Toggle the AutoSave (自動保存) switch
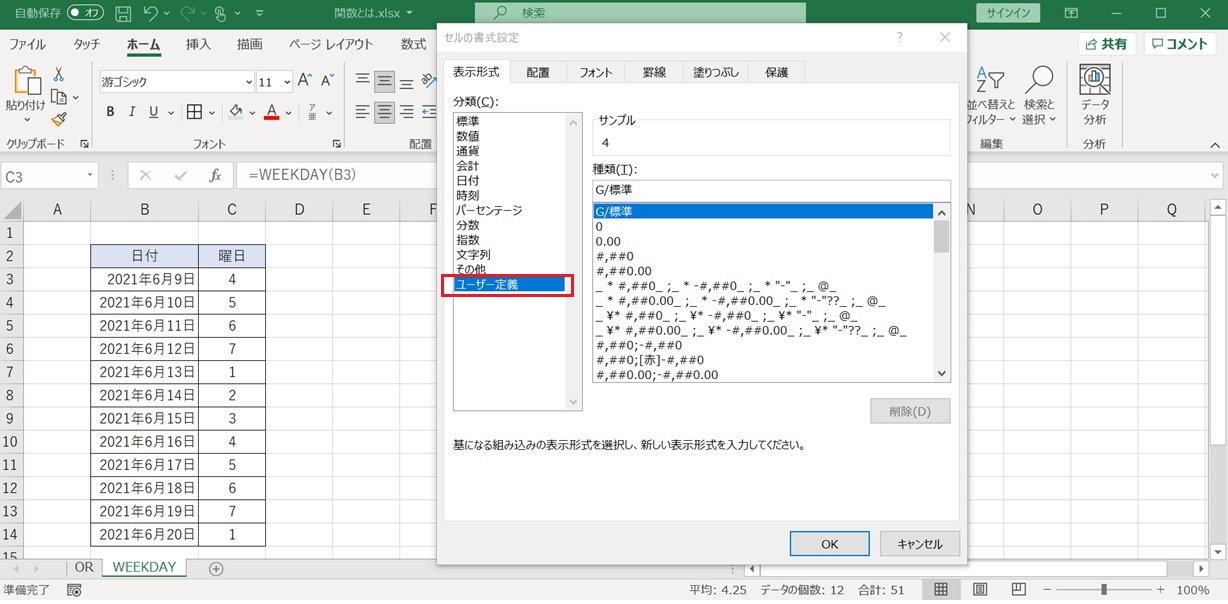The image size is (1228, 604). pyautogui.click(x=86, y=14)
